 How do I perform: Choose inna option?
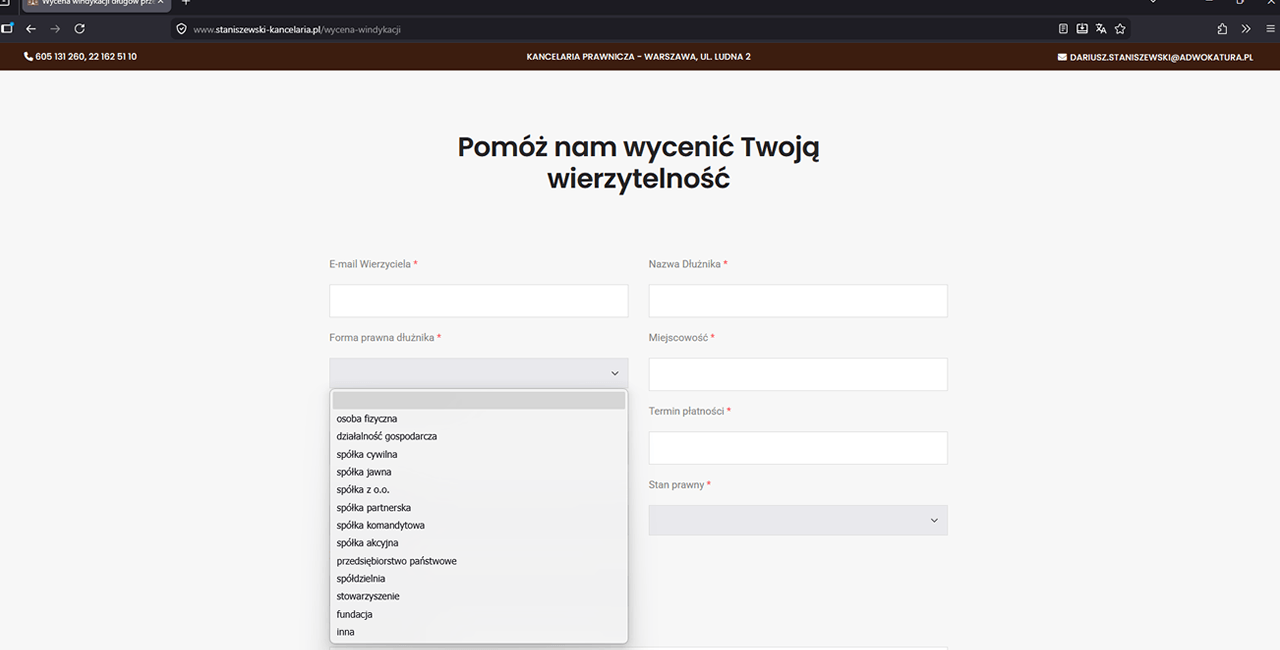(x=479, y=632)
